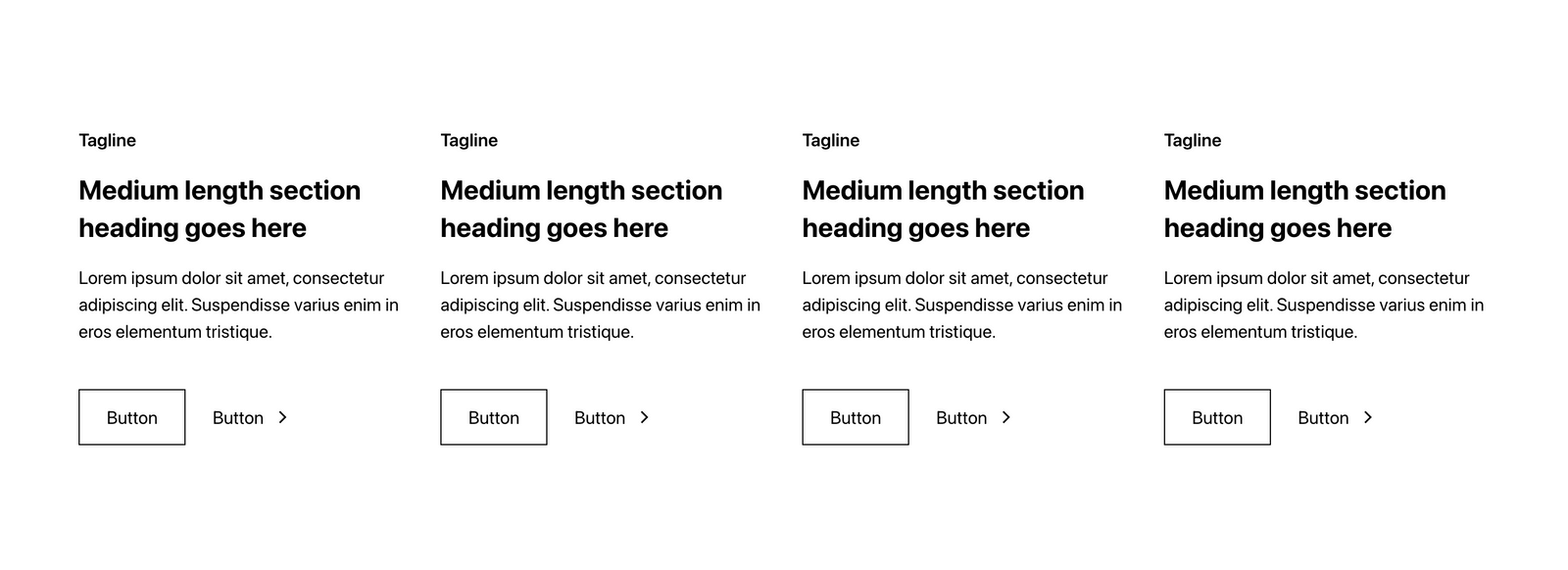Click the outlined Button in the second column
Image resolution: width=1568 pixels, height=570 pixels.
494,417
